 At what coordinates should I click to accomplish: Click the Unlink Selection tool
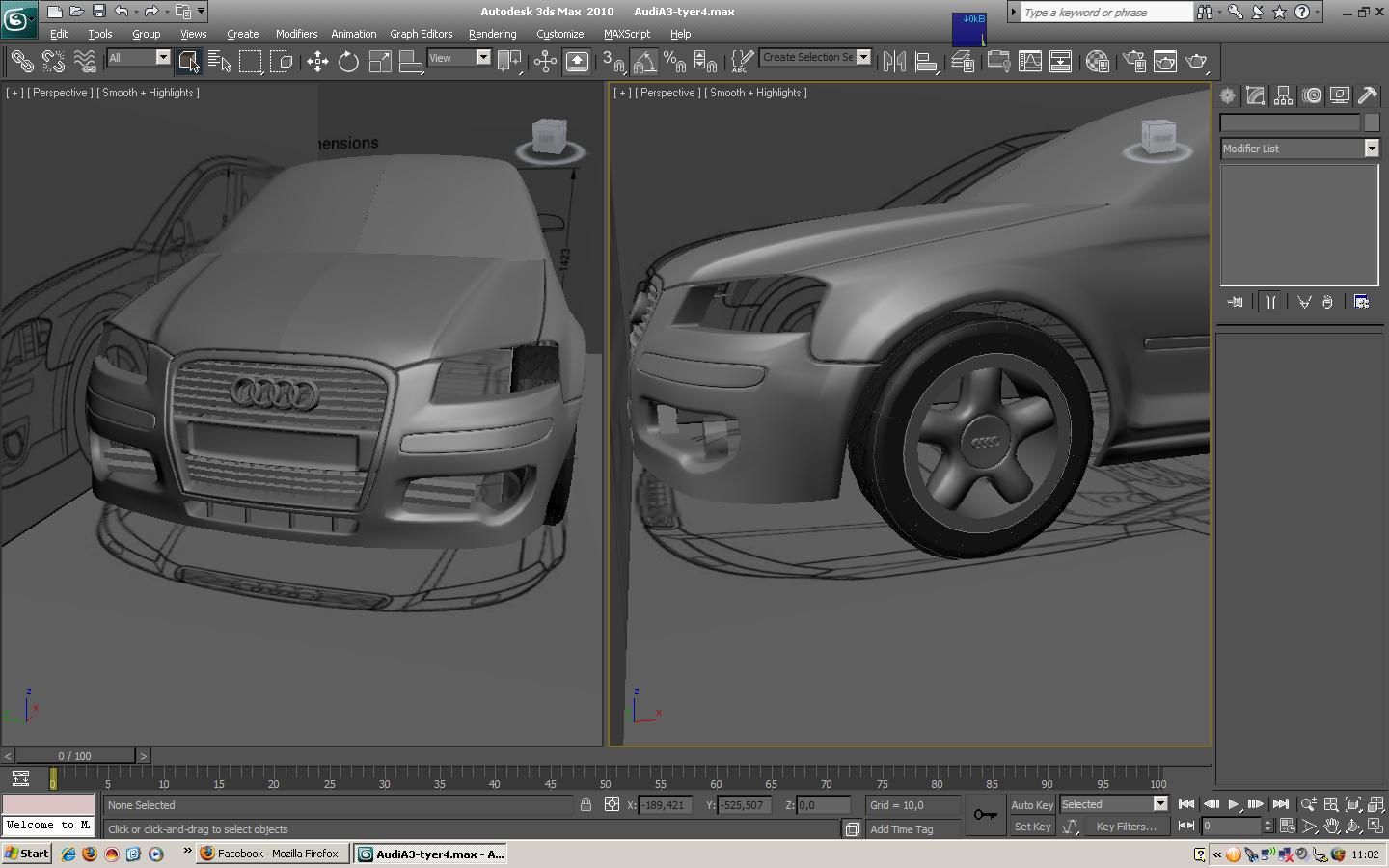point(53,62)
